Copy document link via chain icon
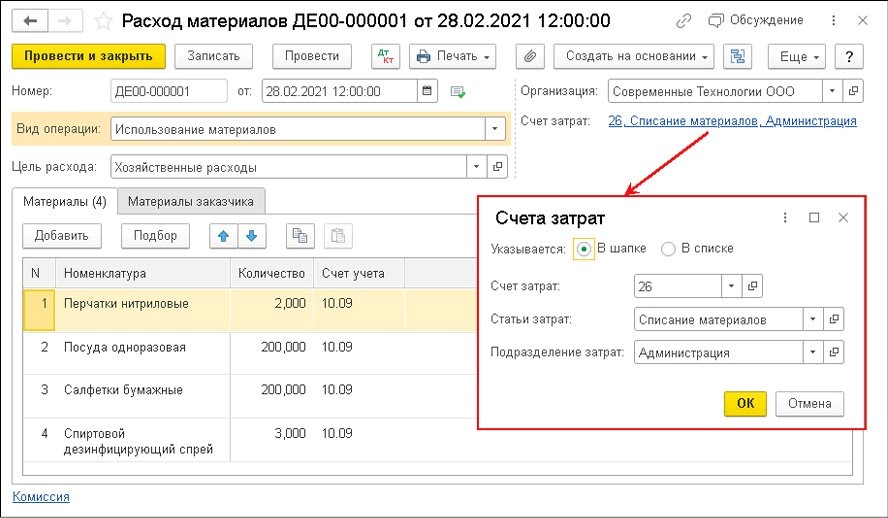The width and height of the screenshot is (888, 518). click(684, 20)
